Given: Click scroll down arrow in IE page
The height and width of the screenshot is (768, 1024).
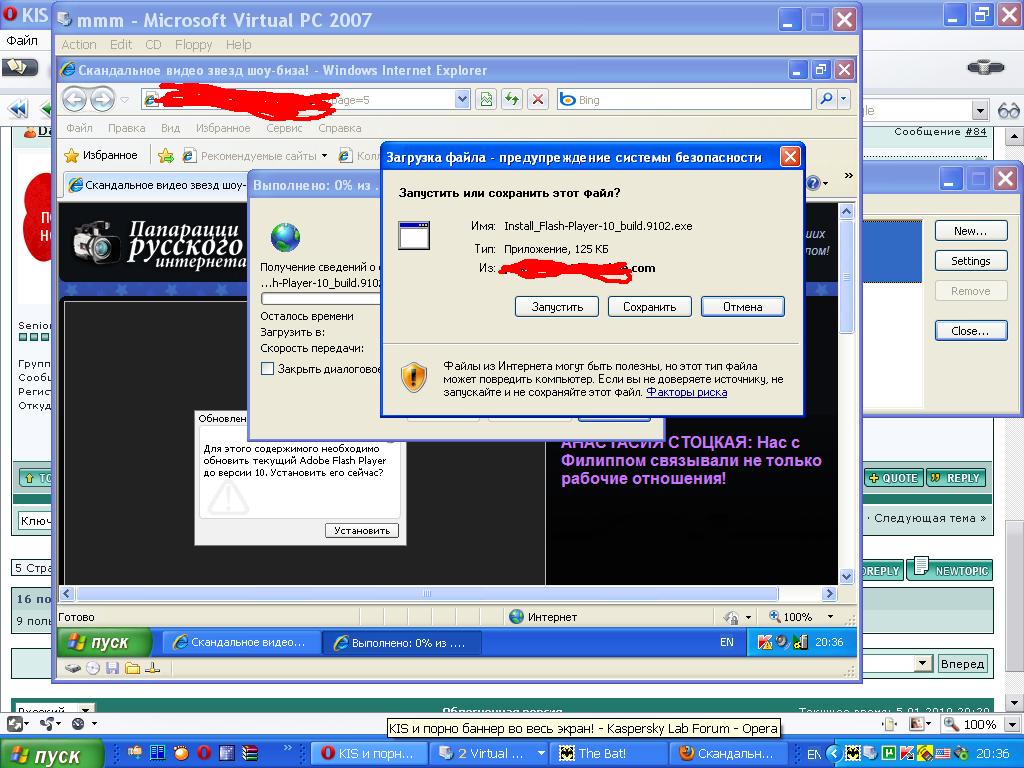Looking at the screenshot, I should [x=846, y=577].
